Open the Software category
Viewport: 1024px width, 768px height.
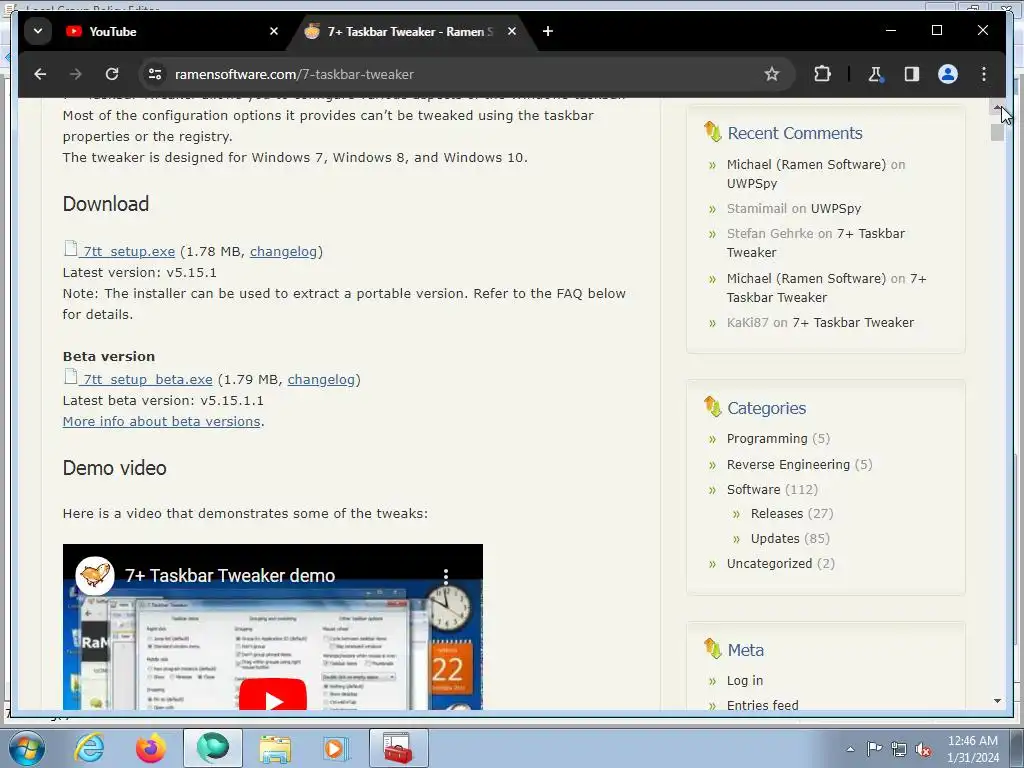[x=753, y=489]
